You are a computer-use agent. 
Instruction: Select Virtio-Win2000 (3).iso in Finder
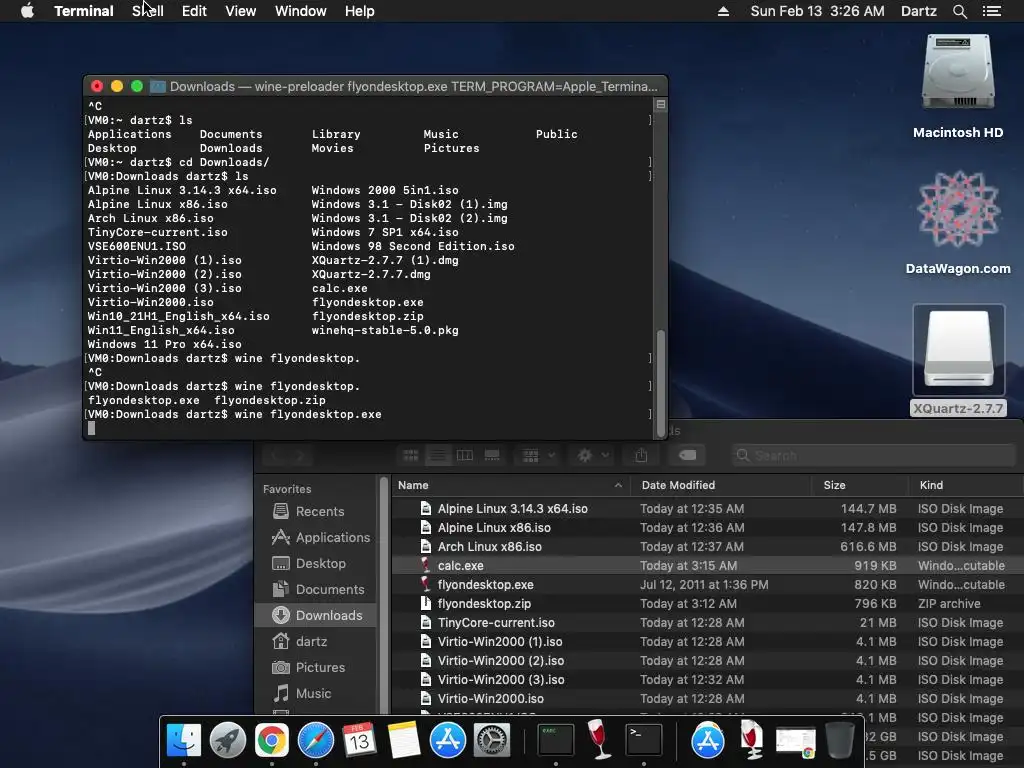[x=707, y=679]
